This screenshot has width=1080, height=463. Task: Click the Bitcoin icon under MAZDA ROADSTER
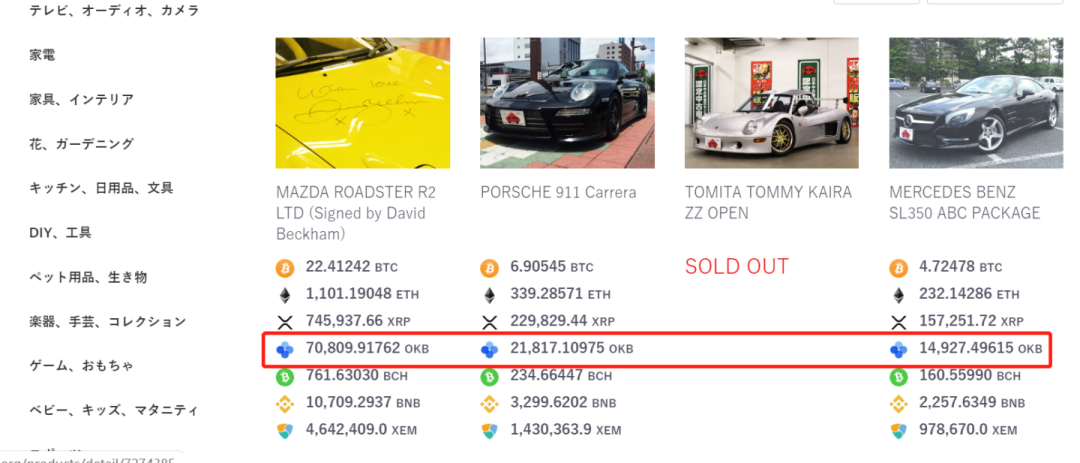(x=286, y=268)
